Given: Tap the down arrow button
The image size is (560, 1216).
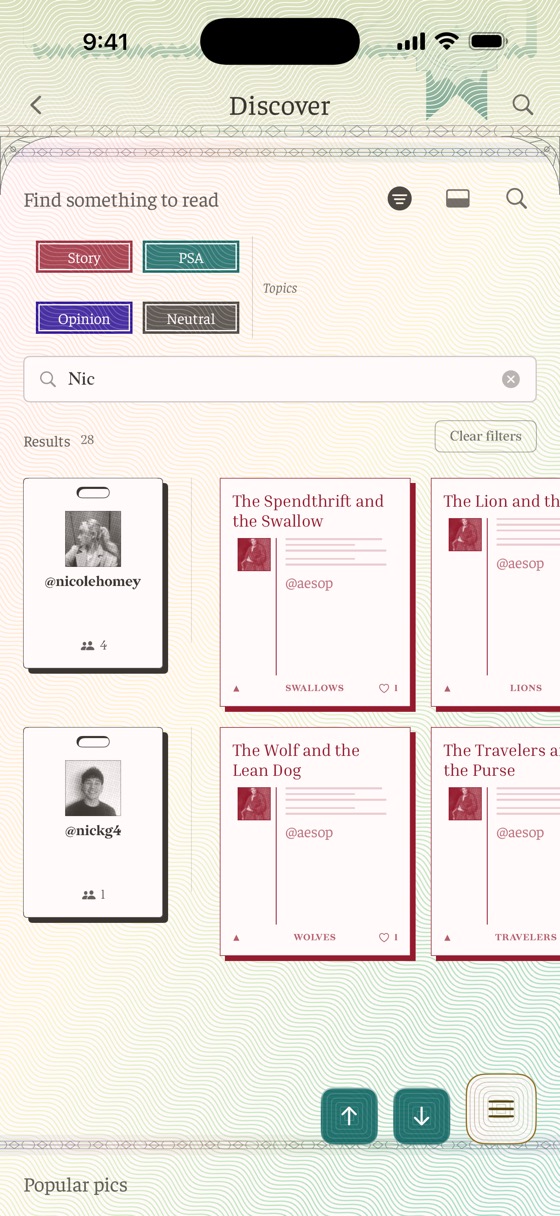Looking at the screenshot, I should pyautogui.click(x=421, y=1116).
